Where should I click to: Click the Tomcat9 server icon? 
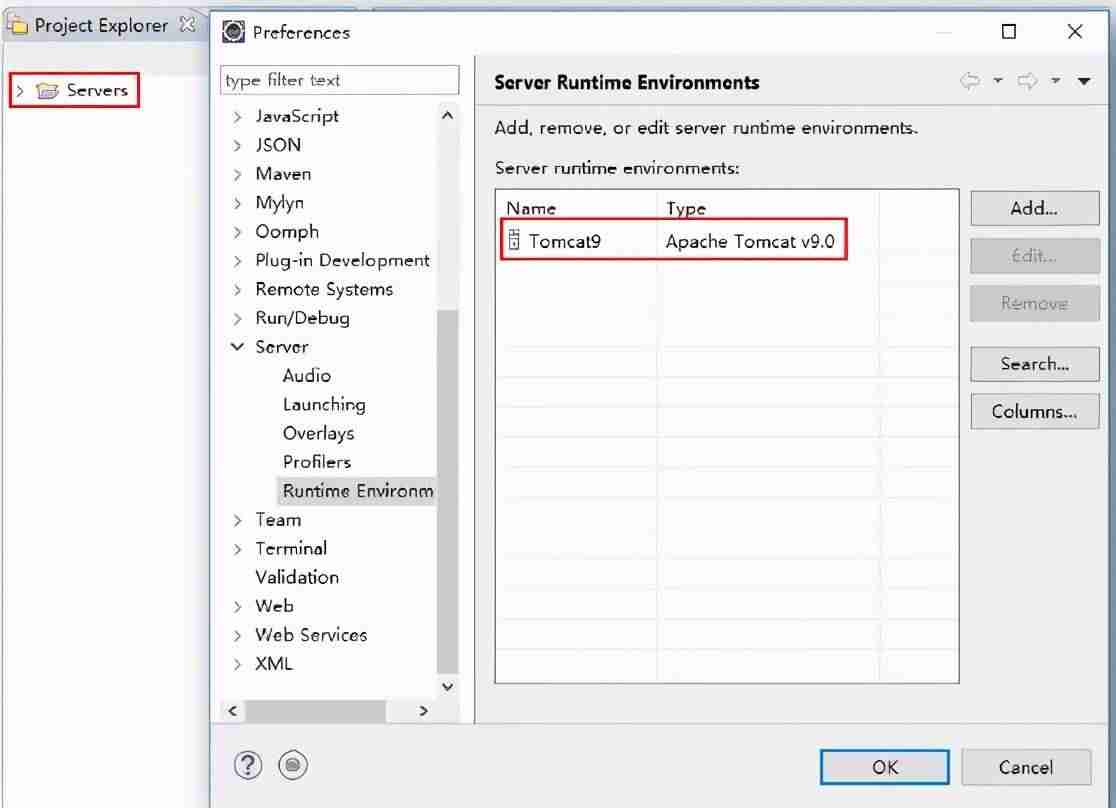(514, 240)
